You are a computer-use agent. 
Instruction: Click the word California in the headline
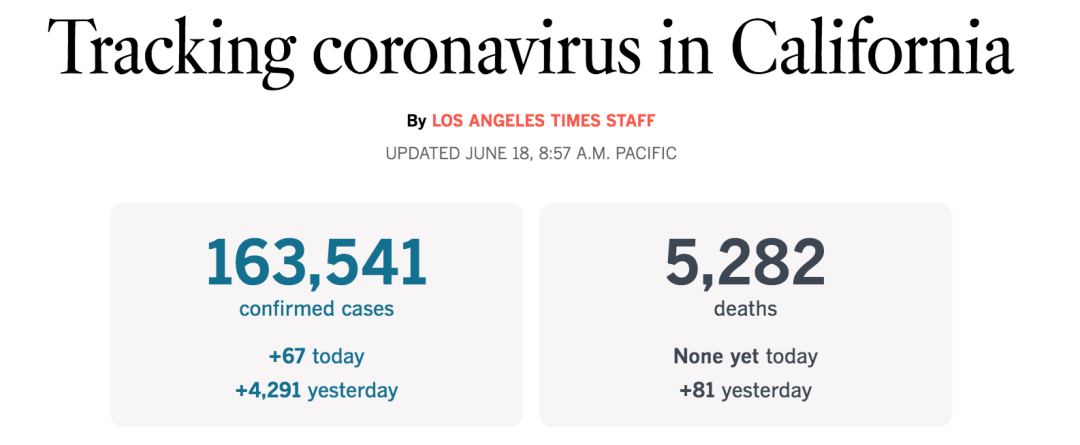point(873,48)
